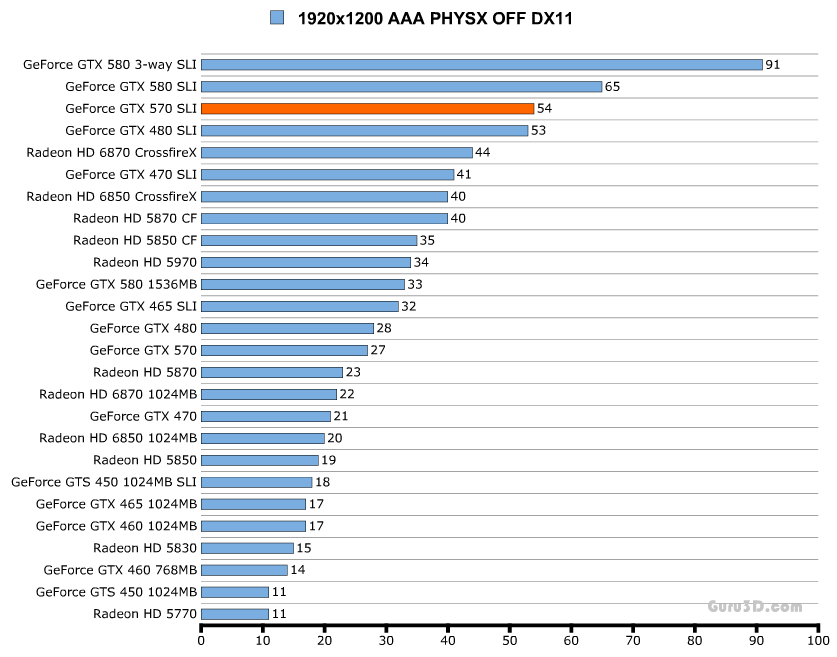Viewport: 837px width, 657px height.
Task: Select the GeForce GTX 580 1536MB label
Action: 116,284
